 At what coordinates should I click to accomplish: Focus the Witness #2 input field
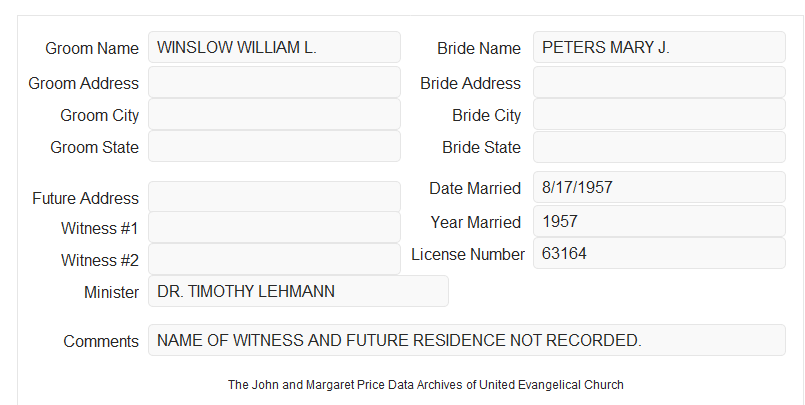click(274, 259)
